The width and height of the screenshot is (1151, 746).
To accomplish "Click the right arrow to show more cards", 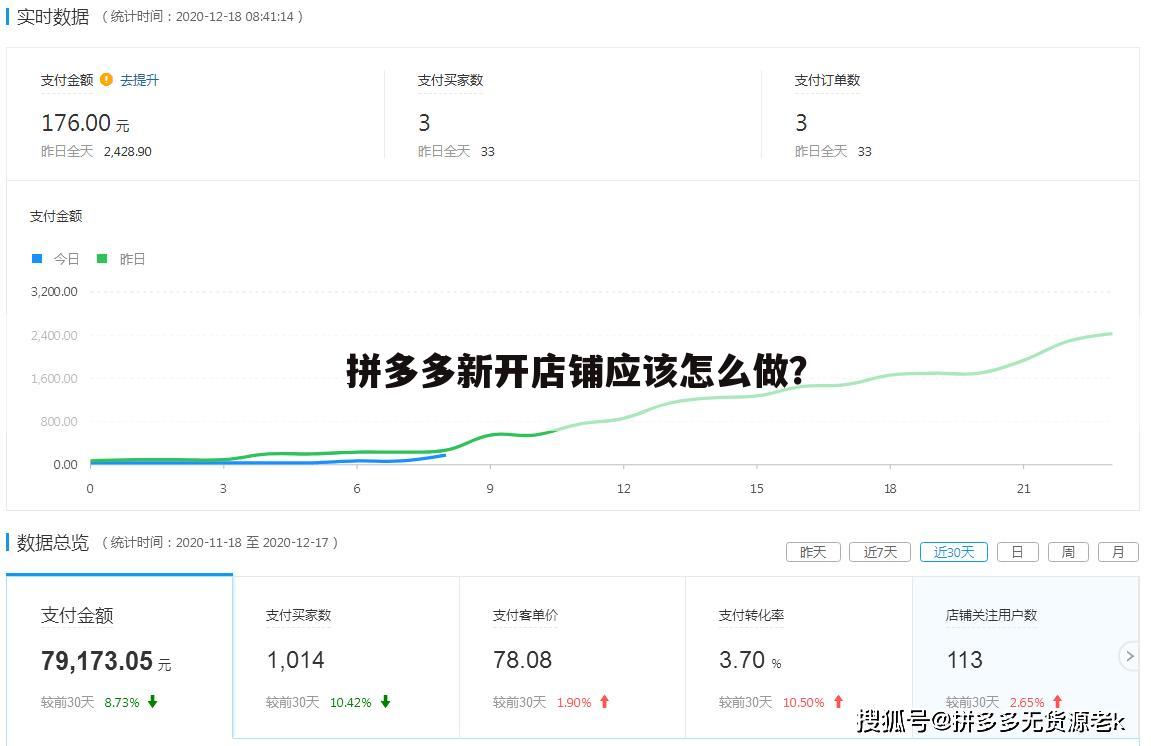I will click(x=1130, y=656).
